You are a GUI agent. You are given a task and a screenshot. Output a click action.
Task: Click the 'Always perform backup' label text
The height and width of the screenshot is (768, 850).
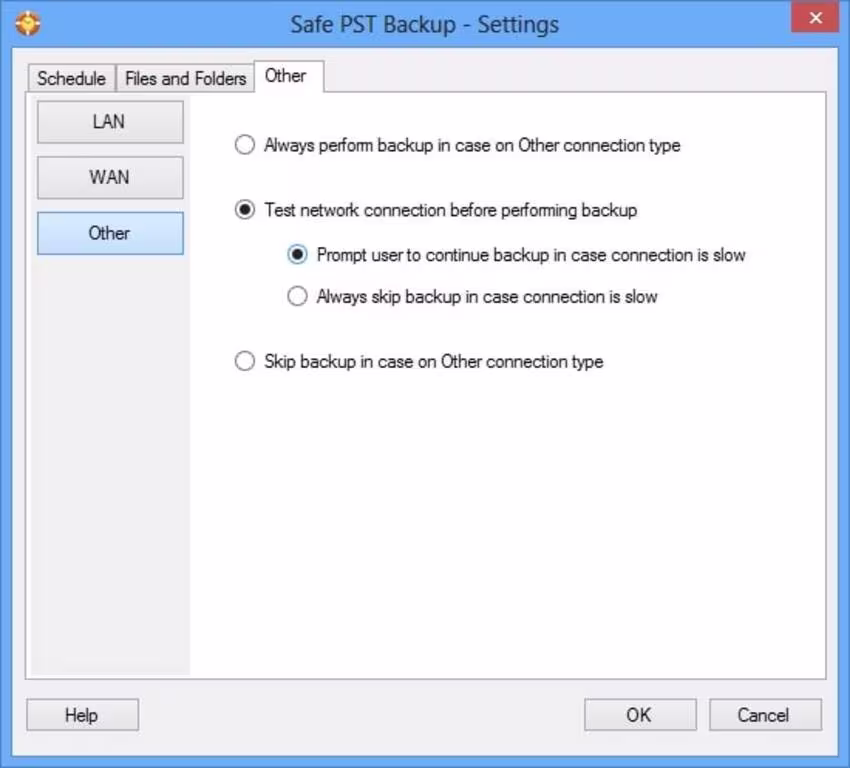pos(472,146)
